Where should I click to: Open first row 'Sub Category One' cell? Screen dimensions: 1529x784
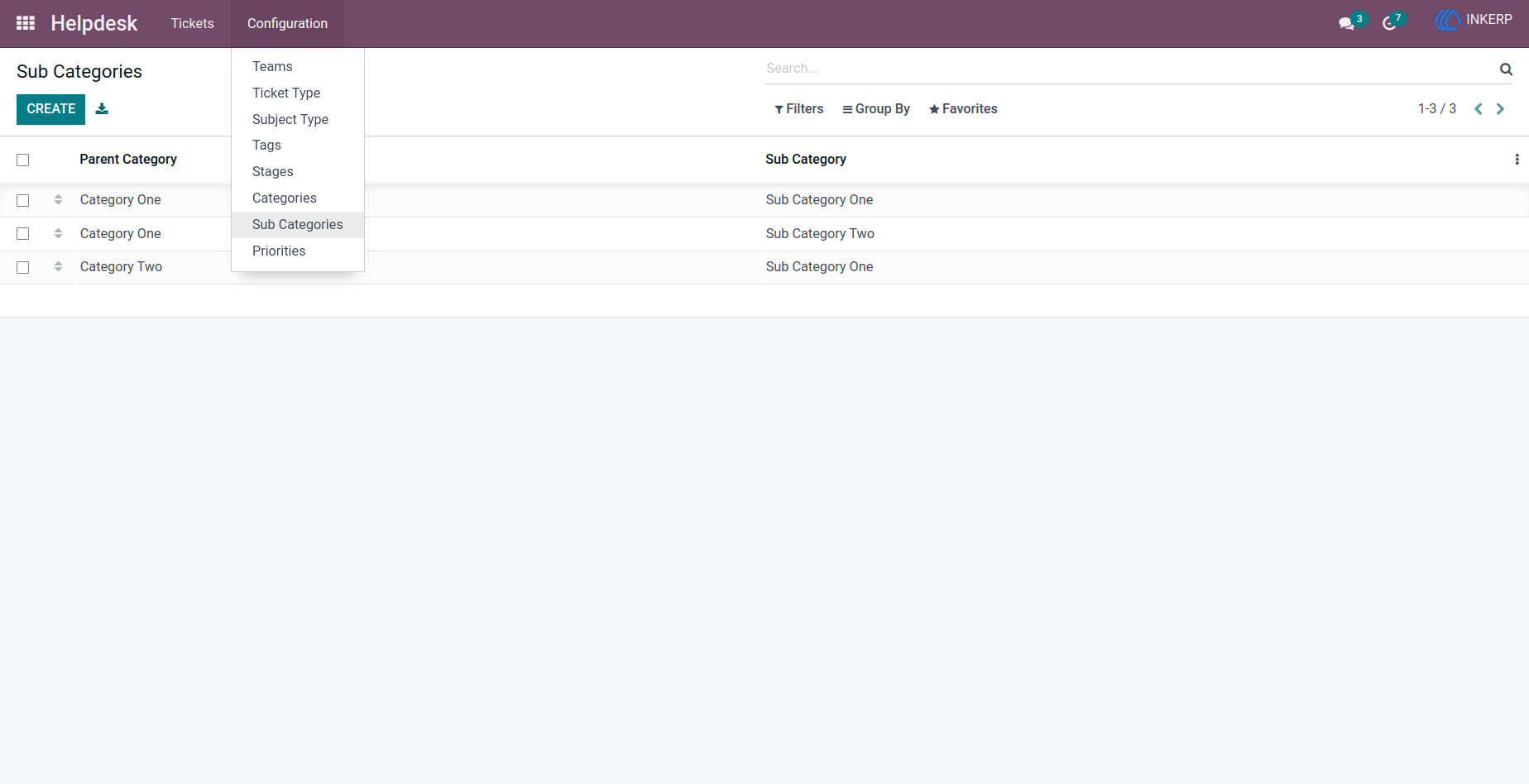click(x=819, y=200)
